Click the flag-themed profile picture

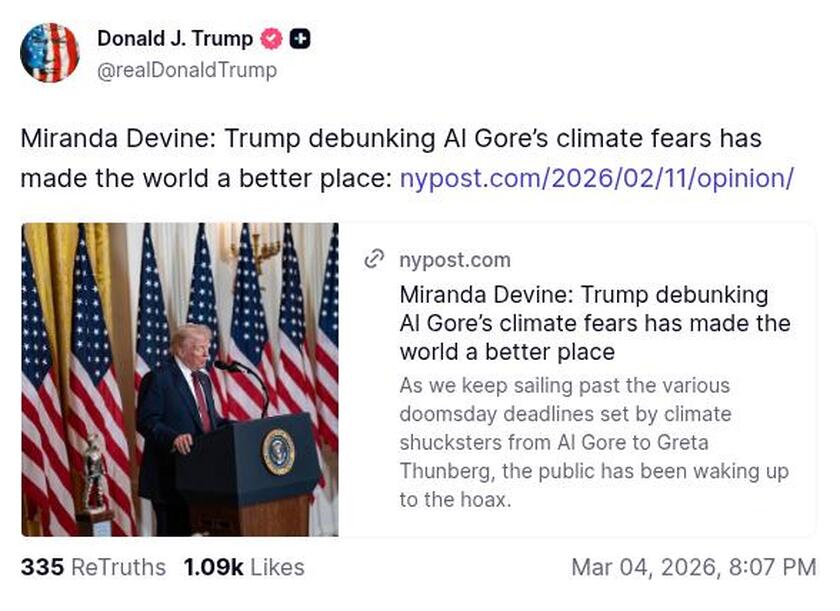[x=52, y=48]
